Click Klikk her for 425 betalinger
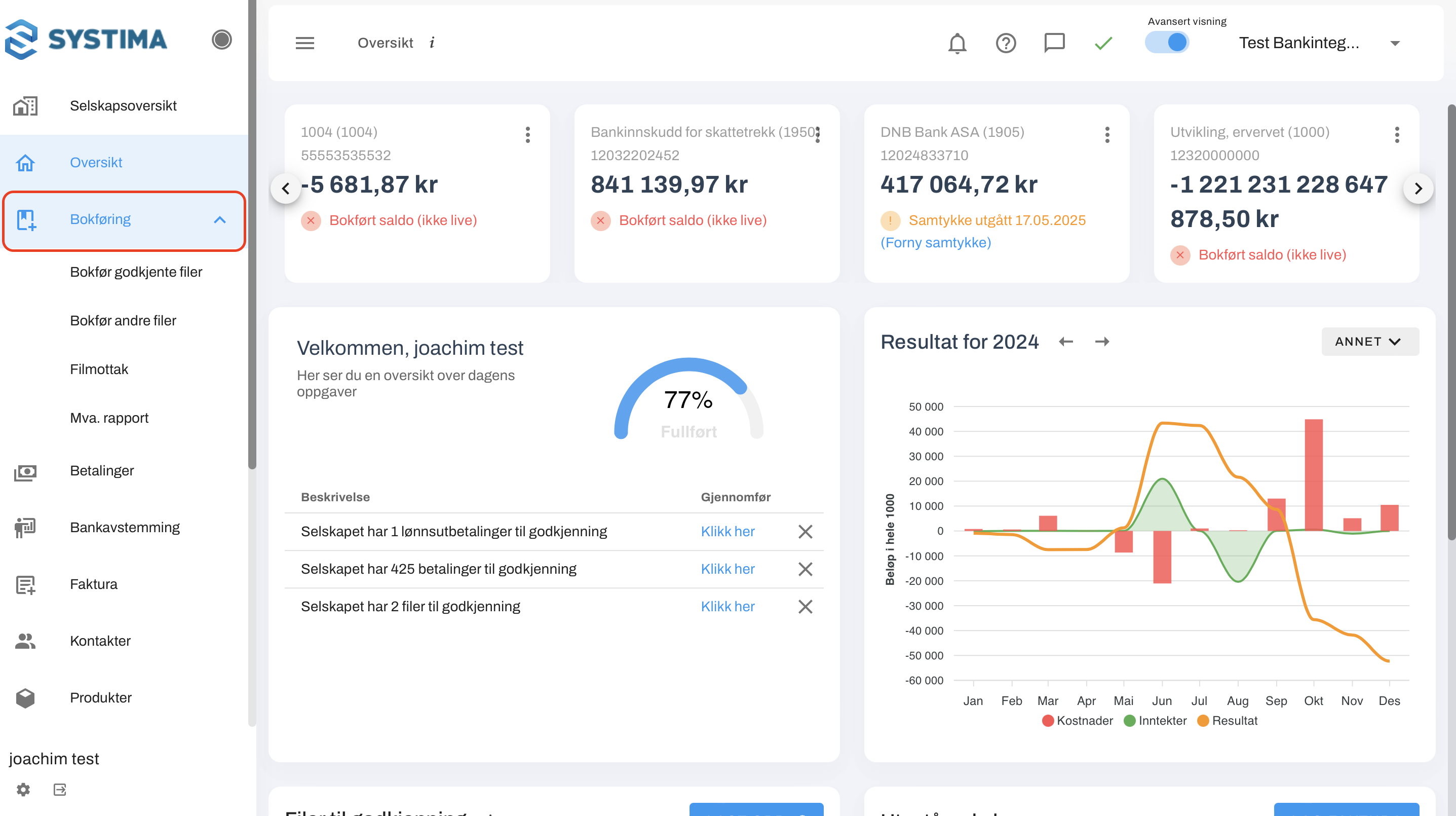Image resolution: width=1456 pixels, height=816 pixels. [x=727, y=569]
